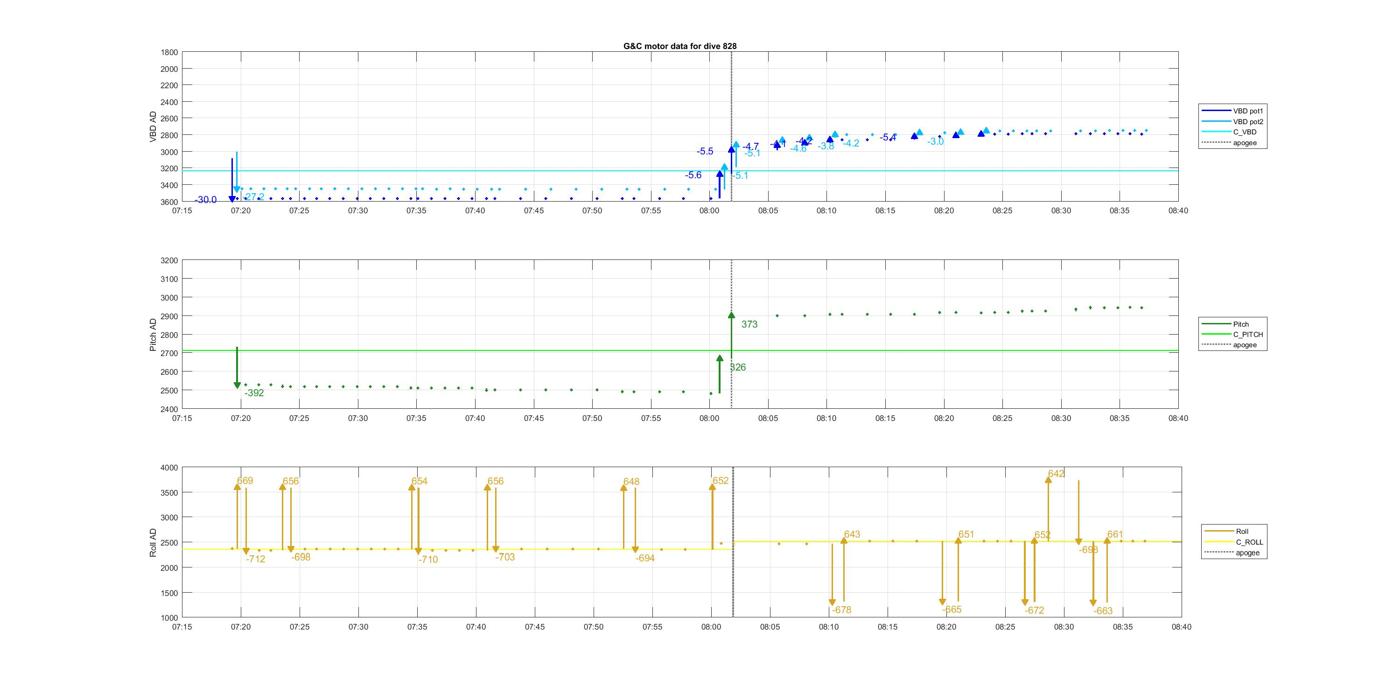Click the '648' roll data label
Screen dimensions: 1400x693
pyautogui.click(x=631, y=481)
